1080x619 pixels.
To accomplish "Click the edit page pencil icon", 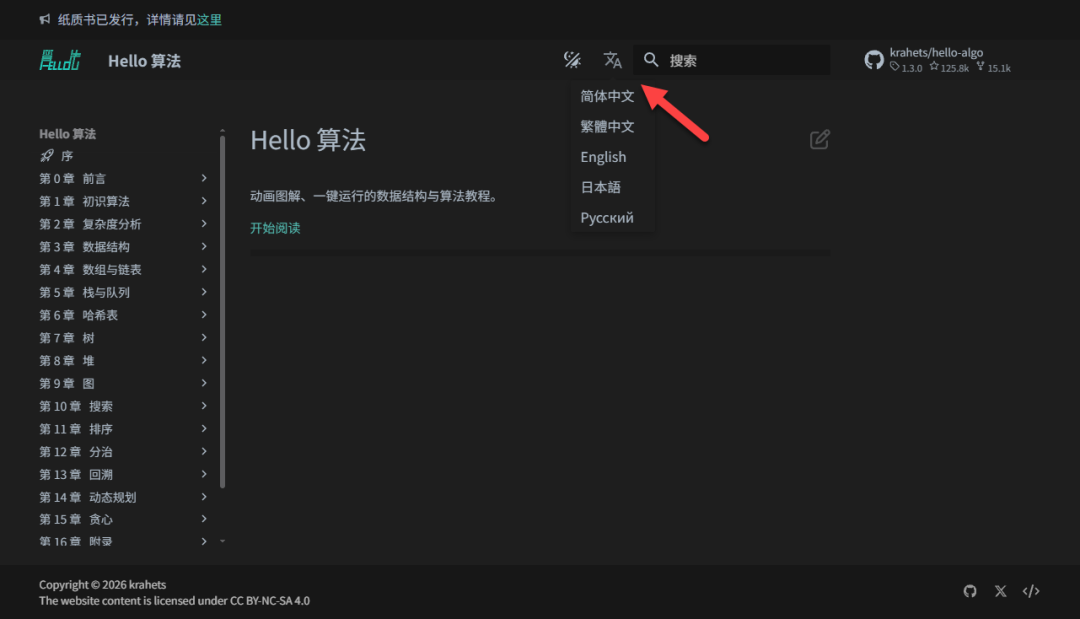I will 819,140.
